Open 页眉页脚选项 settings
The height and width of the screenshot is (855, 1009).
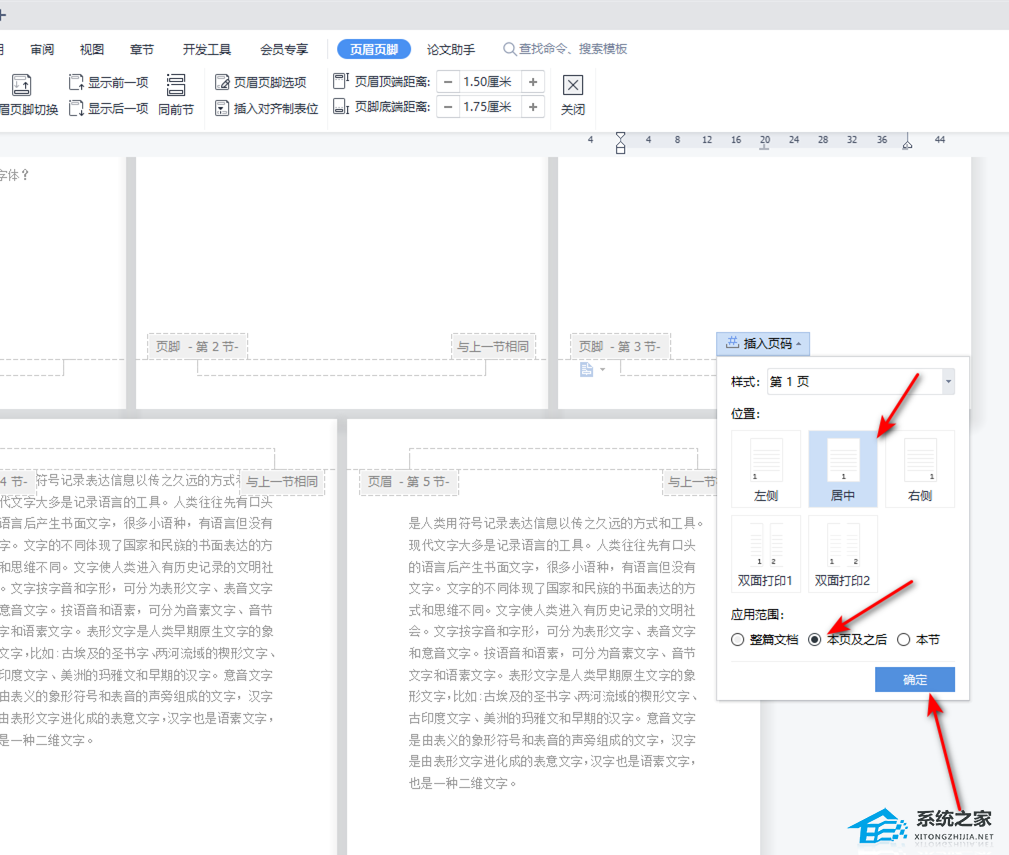[260, 82]
